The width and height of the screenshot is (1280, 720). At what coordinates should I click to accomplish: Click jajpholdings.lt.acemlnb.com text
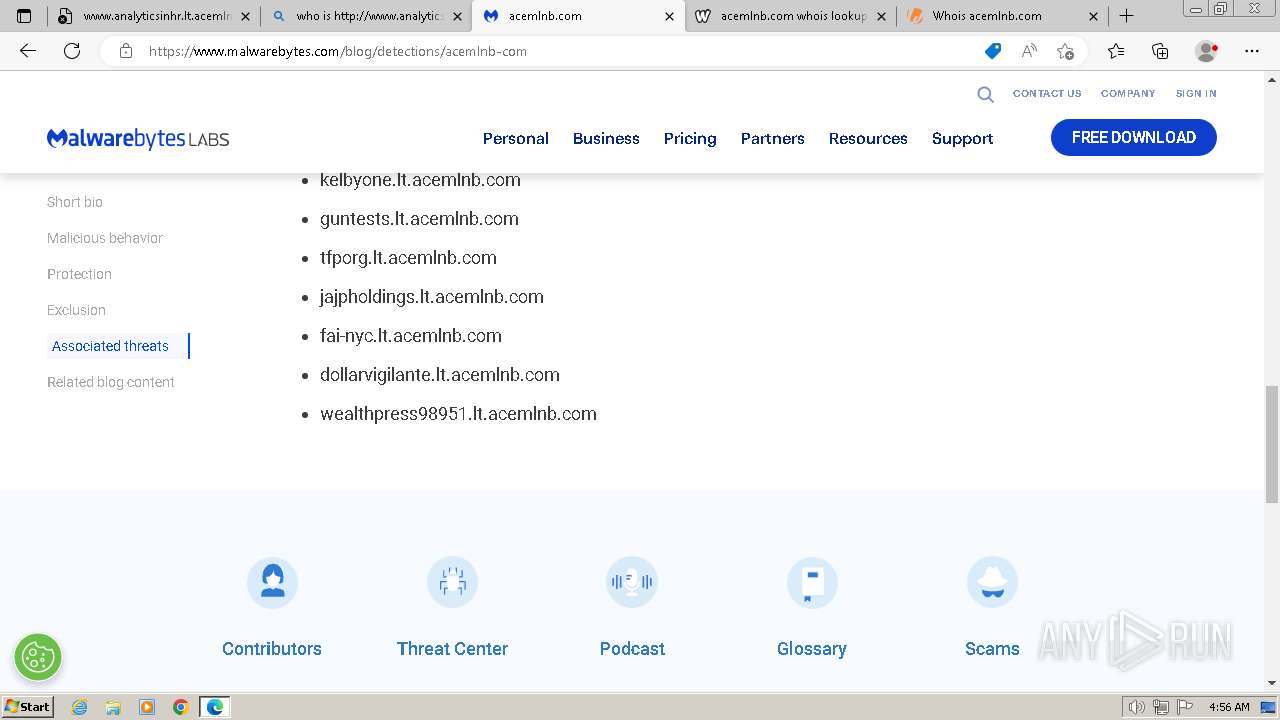pyautogui.click(x=432, y=297)
